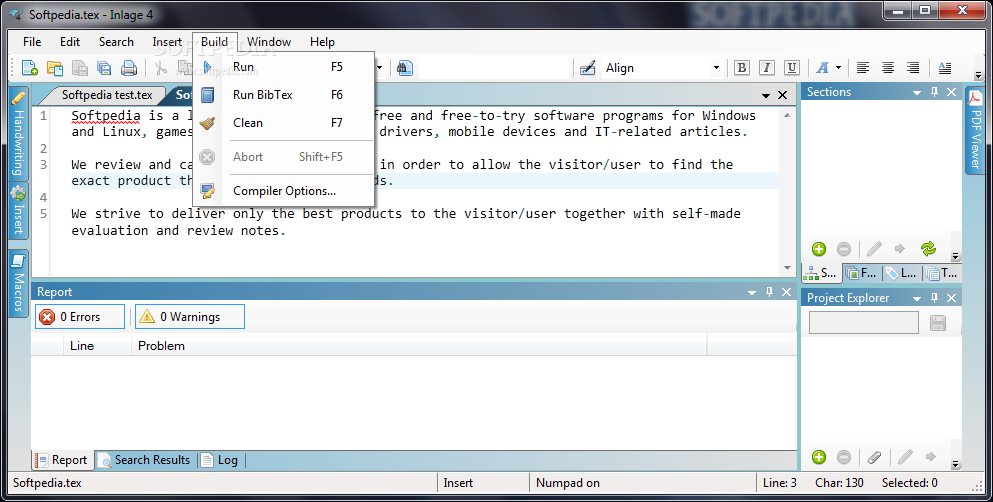
Task: Choose Run BibTex menu entry
Action: click(x=284, y=95)
